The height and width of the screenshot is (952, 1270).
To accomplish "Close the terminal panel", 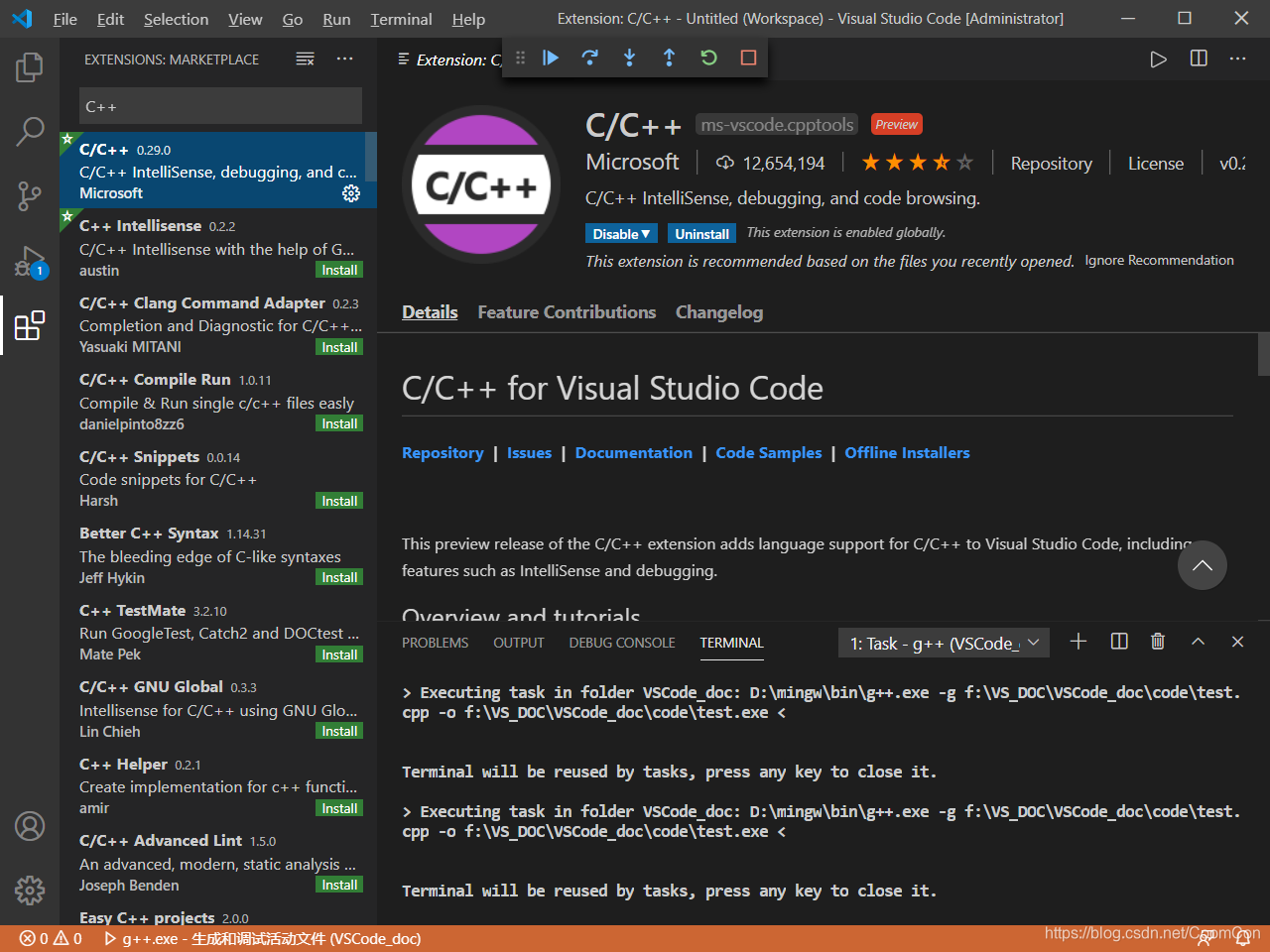I will point(1237,642).
